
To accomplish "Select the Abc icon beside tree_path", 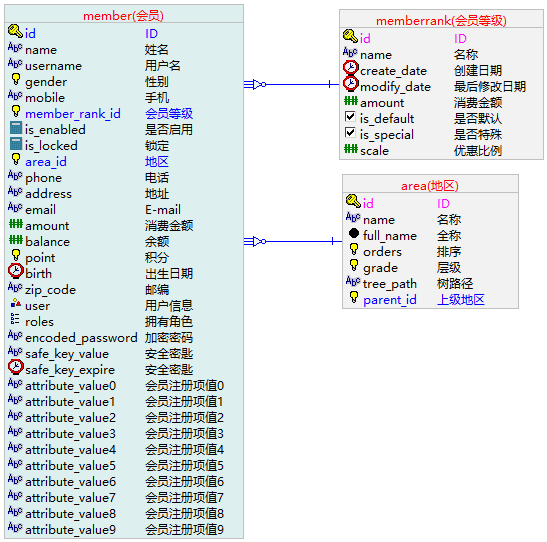I will click(x=353, y=281).
